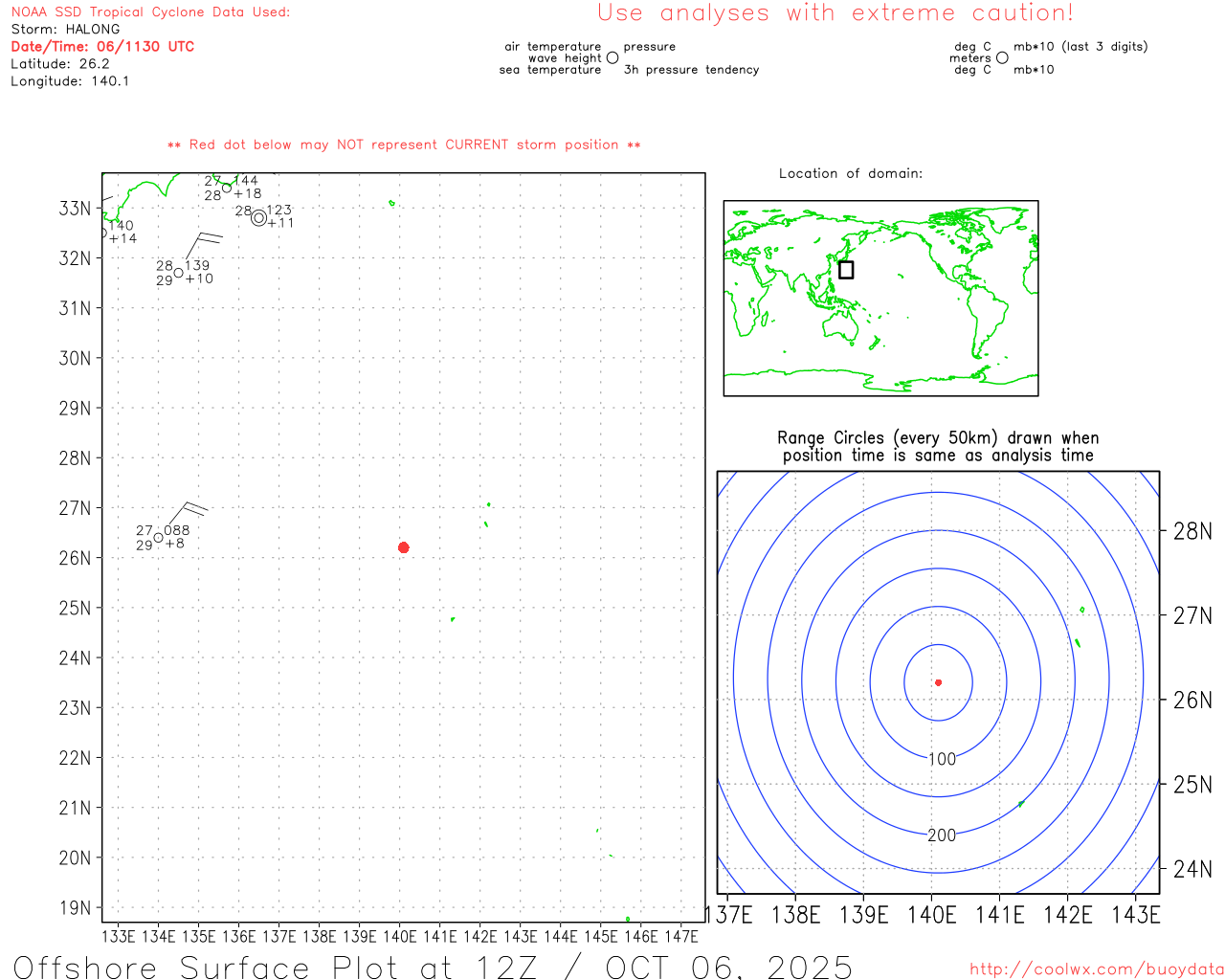Click the 140E longitude label on main map
The image size is (1225, 980).
(400, 936)
